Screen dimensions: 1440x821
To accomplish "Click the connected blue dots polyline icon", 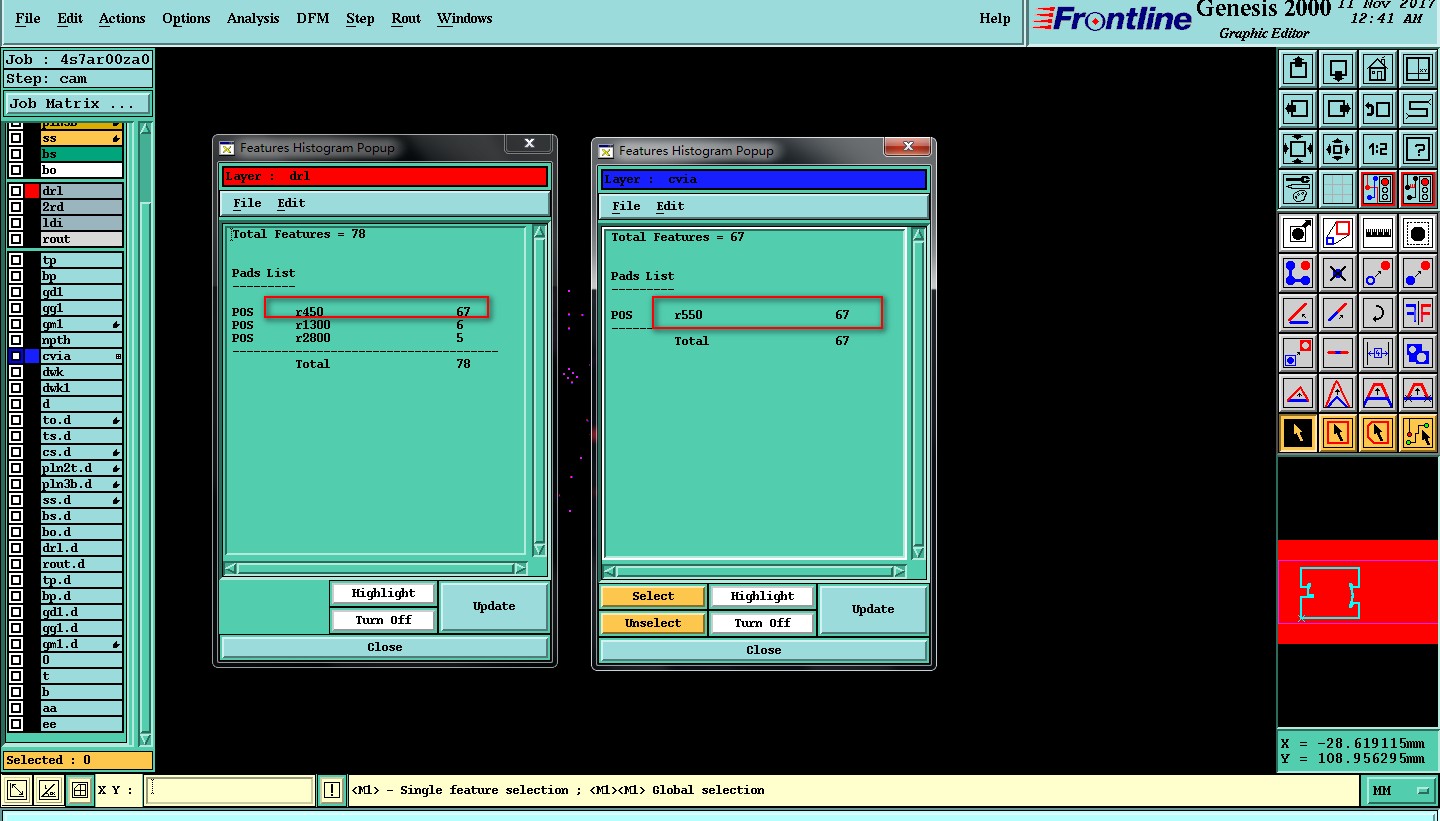I will coord(1298,273).
